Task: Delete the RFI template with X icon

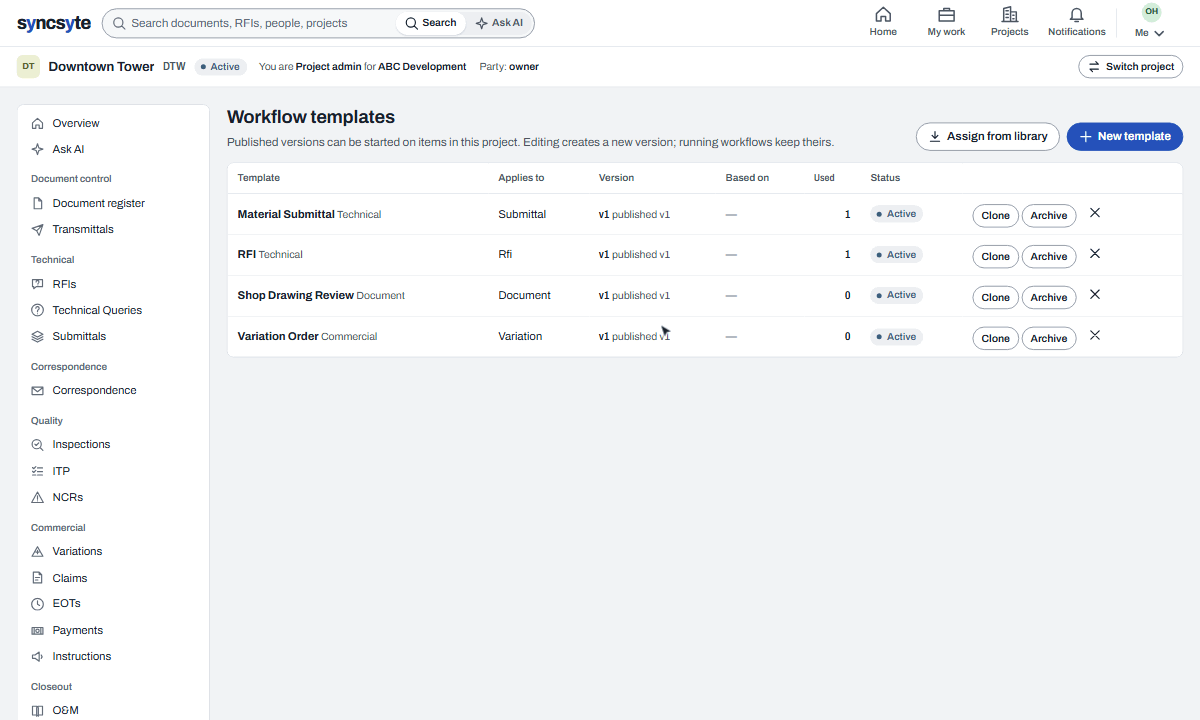Action: (1095, 254)
